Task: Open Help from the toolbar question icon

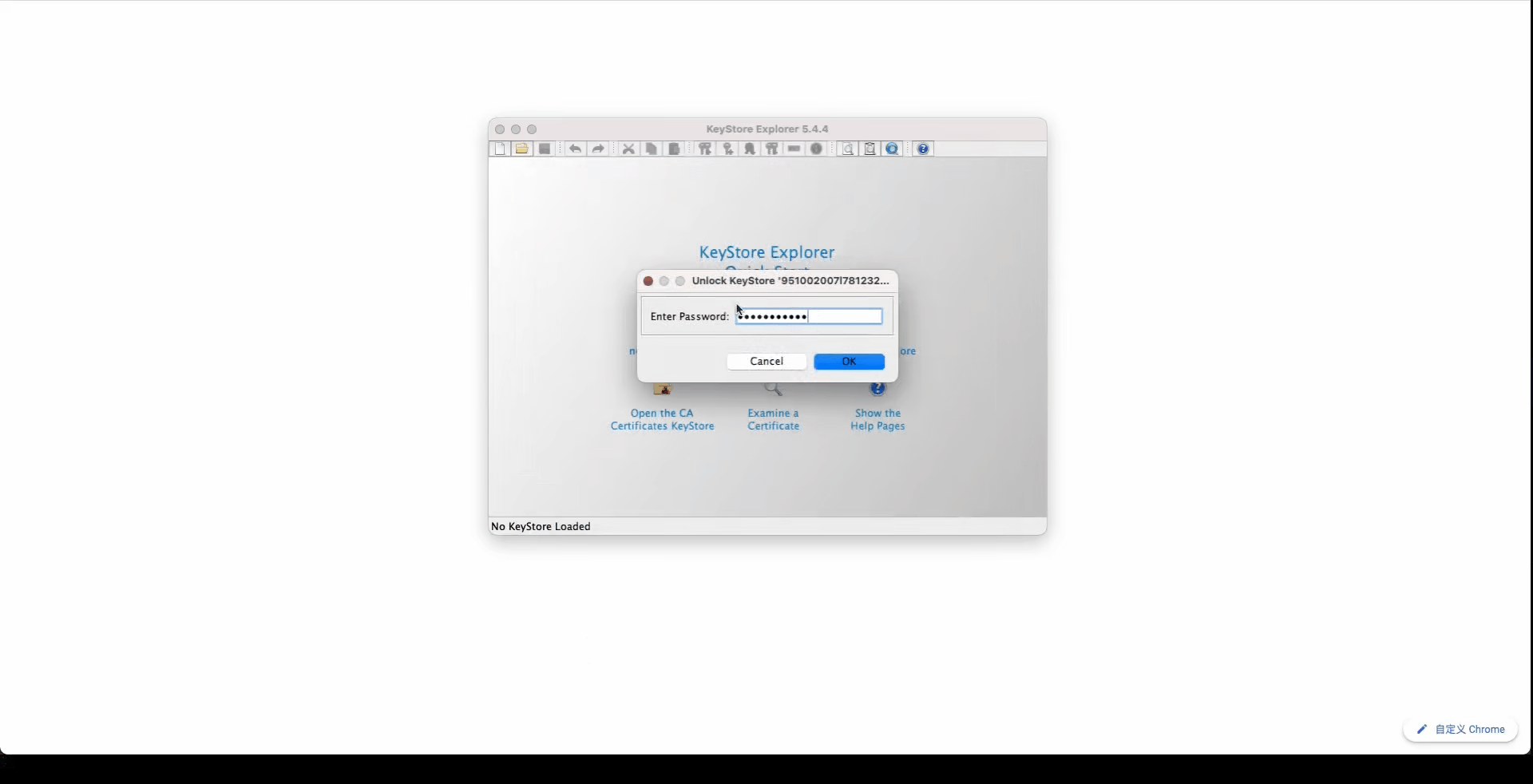Action: (x=924, y=149)
